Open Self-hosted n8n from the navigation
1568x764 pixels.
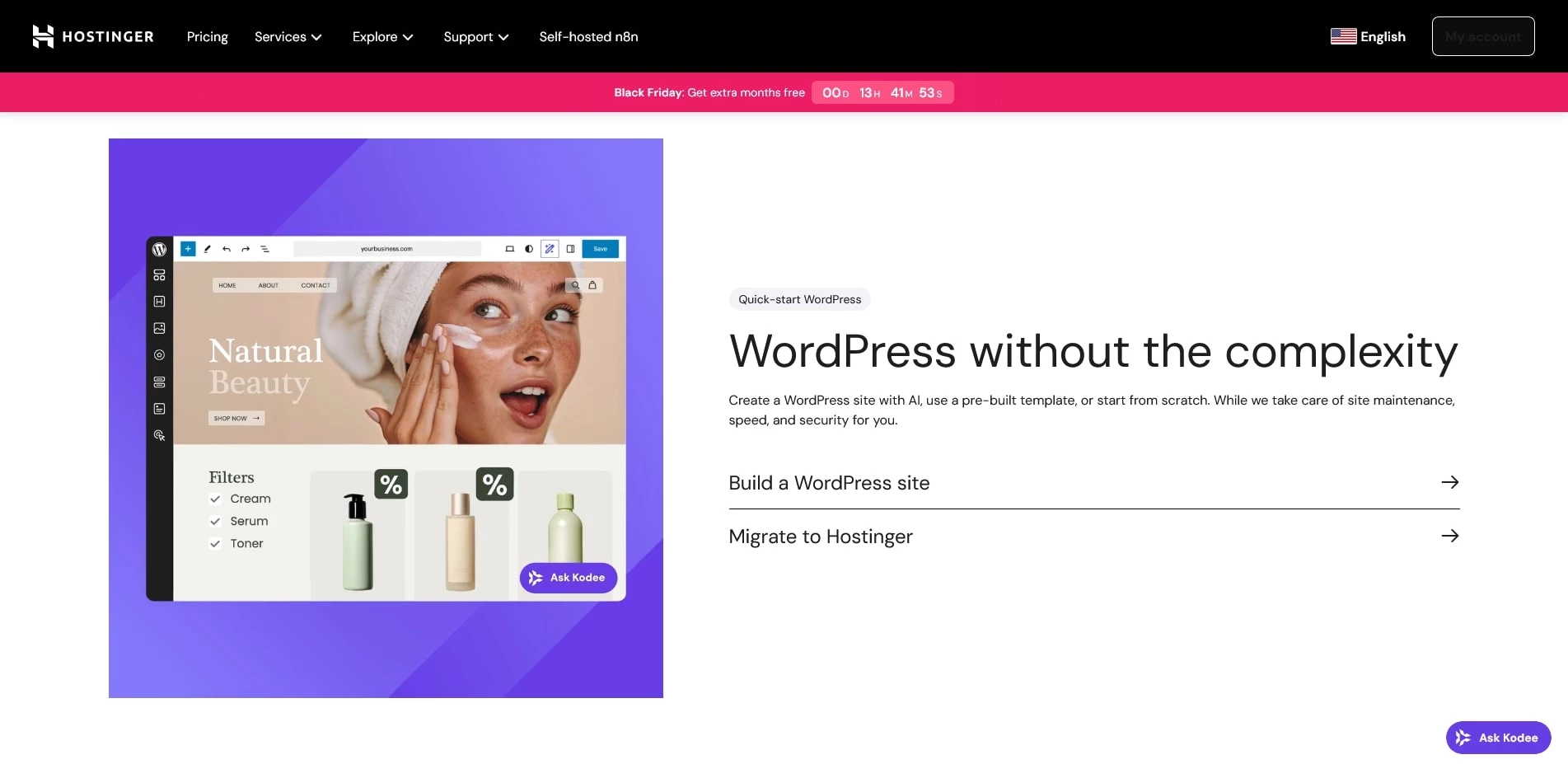coord(588,36)
